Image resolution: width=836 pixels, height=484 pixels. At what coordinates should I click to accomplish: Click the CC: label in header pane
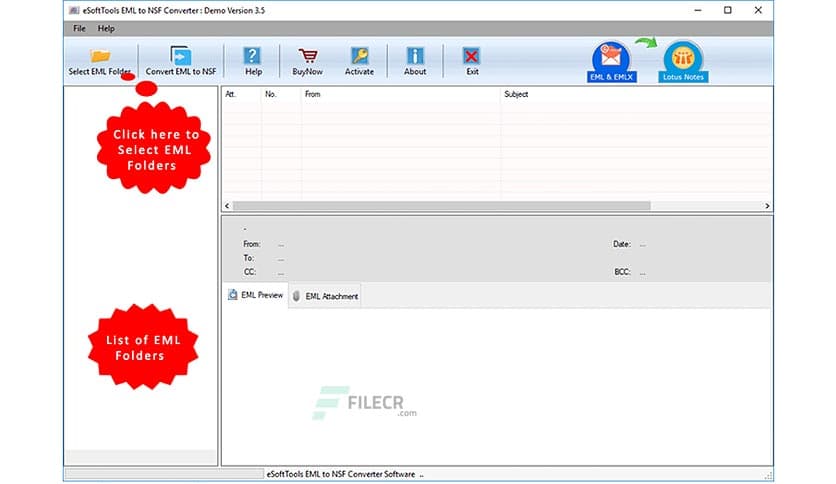tap(250, 272)
